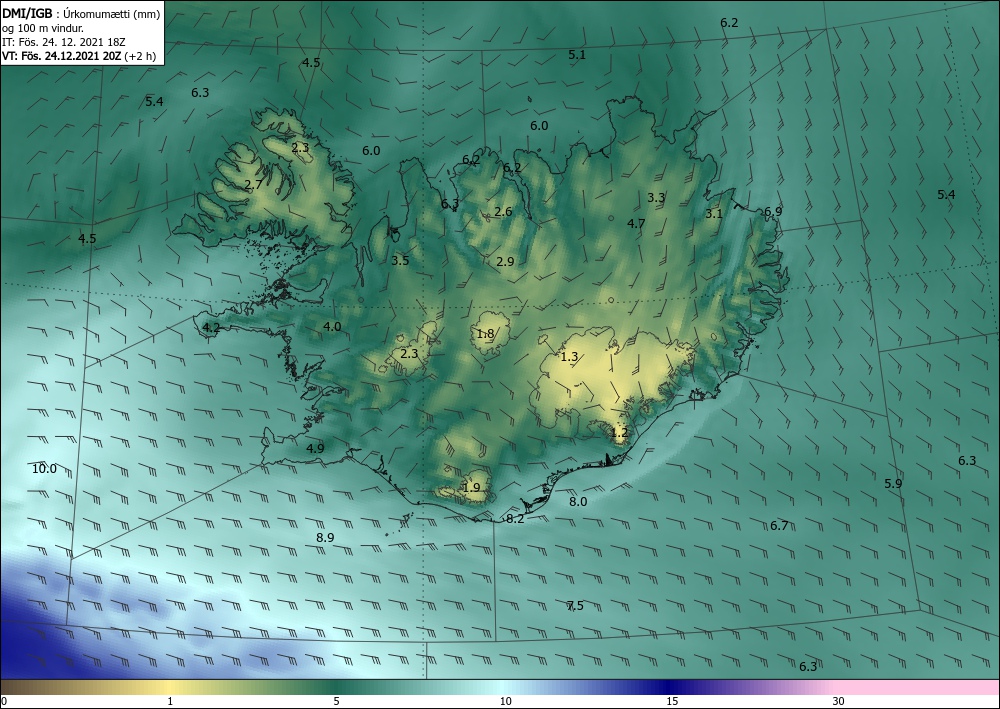This screenshot has width=1000, height=709.
Task: Pick the 3.1 value label
Action: point(714,214)
